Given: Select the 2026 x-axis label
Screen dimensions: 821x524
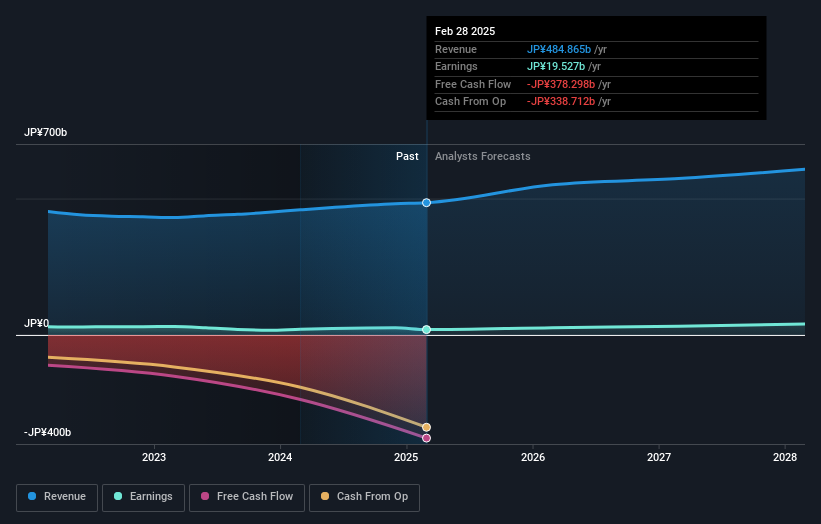Looking at the screenshot, I should tap(533, 457).
